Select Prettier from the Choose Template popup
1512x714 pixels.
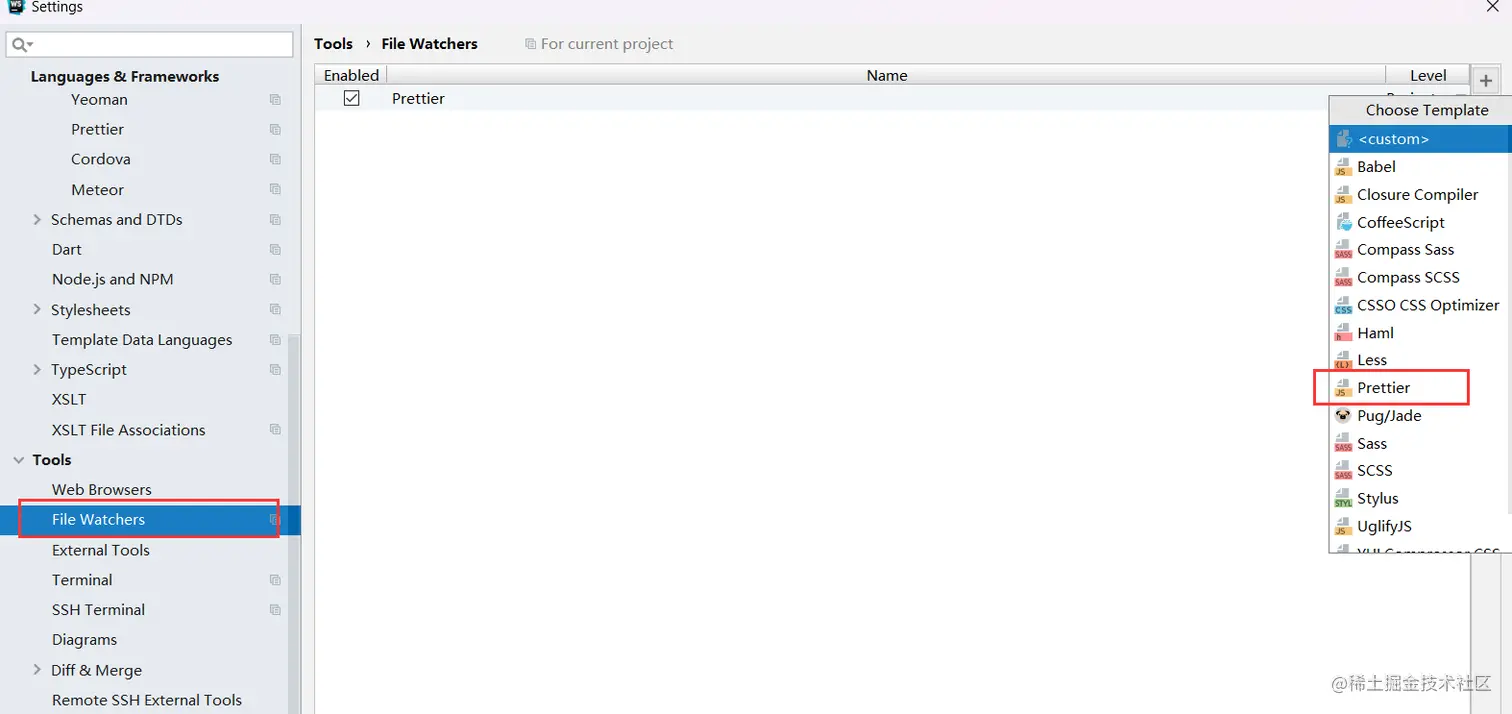click(x=1385, y=387)
